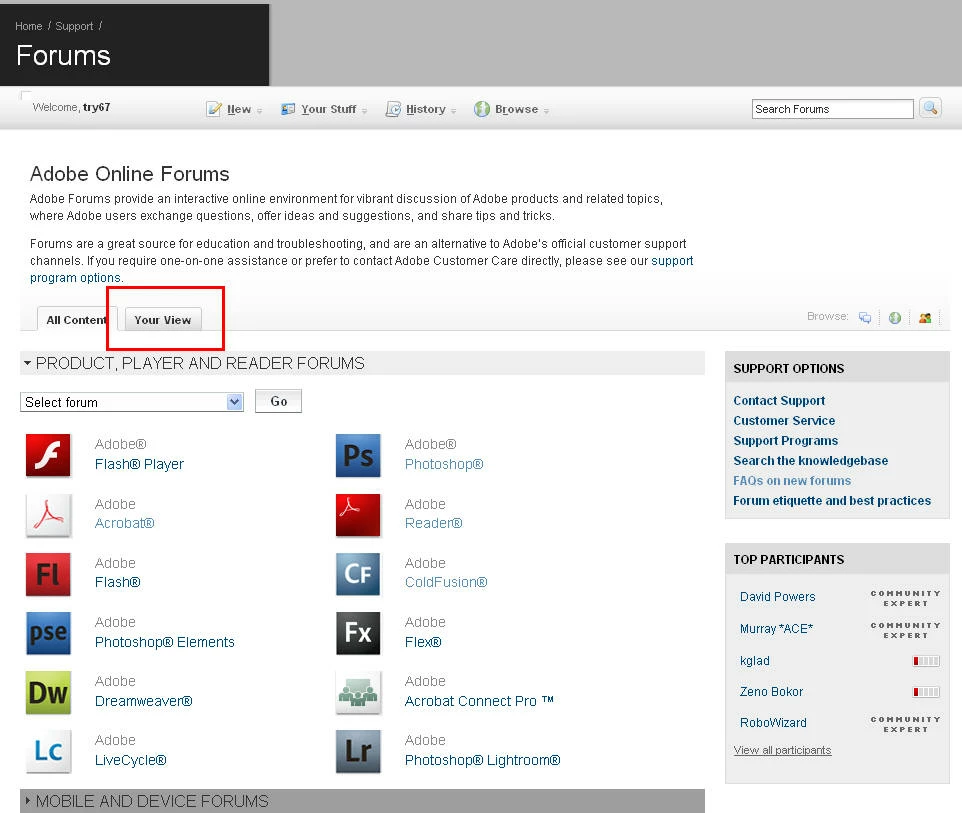The width and height of the screenshot is (962, 813).
Task: Open the Flex® forum text link
Action: [x=423, y=642]
